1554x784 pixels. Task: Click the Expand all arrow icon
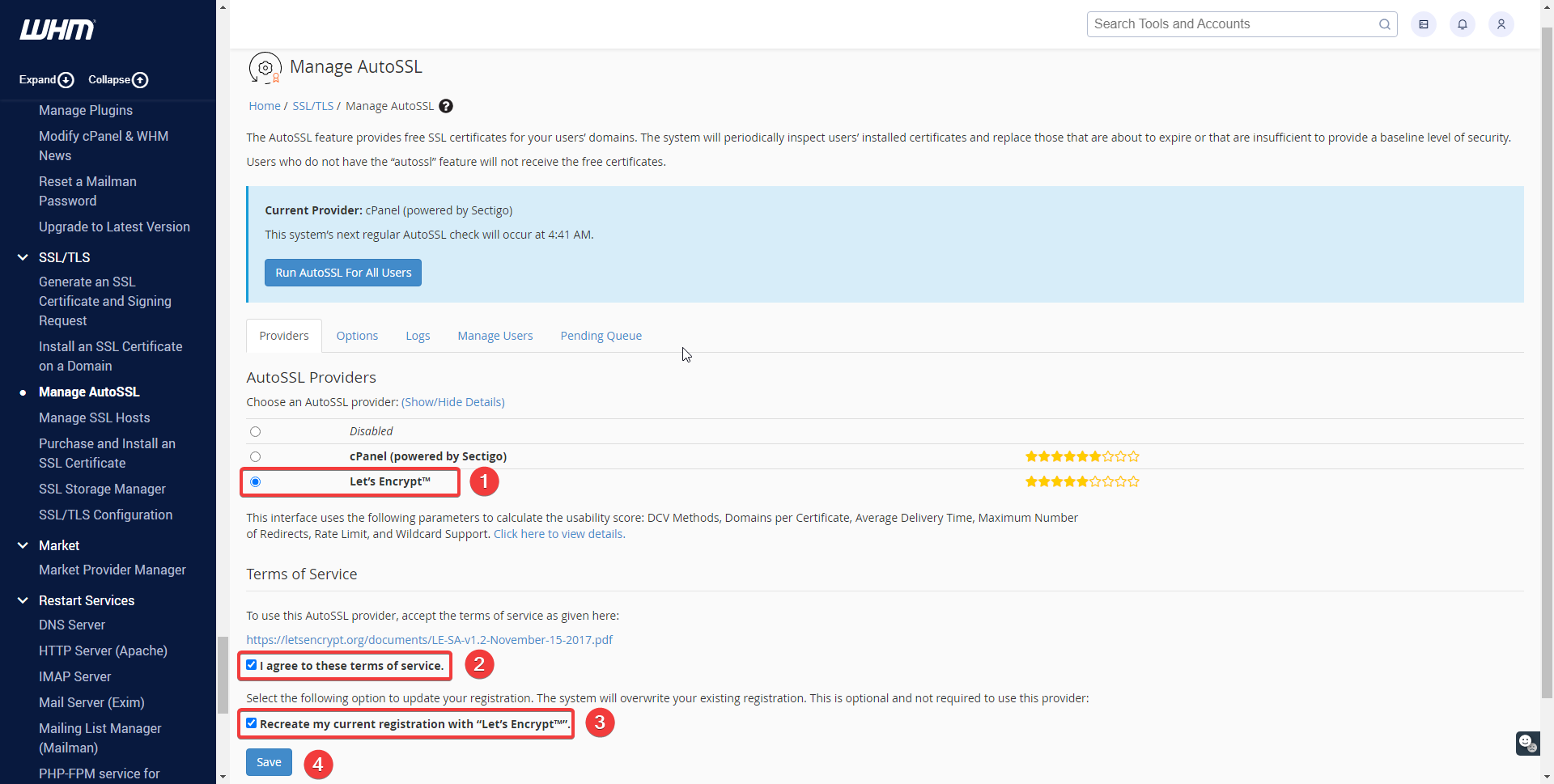[x=66, y=80]
